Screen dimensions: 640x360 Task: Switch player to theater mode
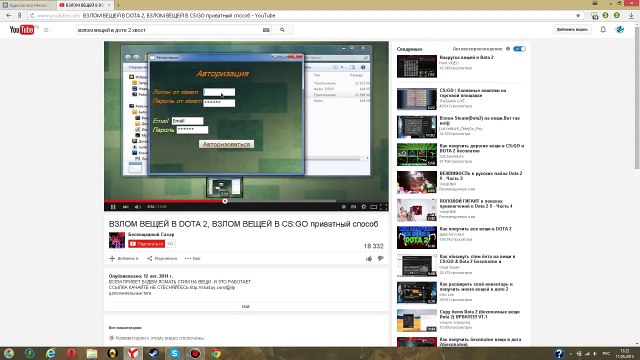tap(373, 207)
